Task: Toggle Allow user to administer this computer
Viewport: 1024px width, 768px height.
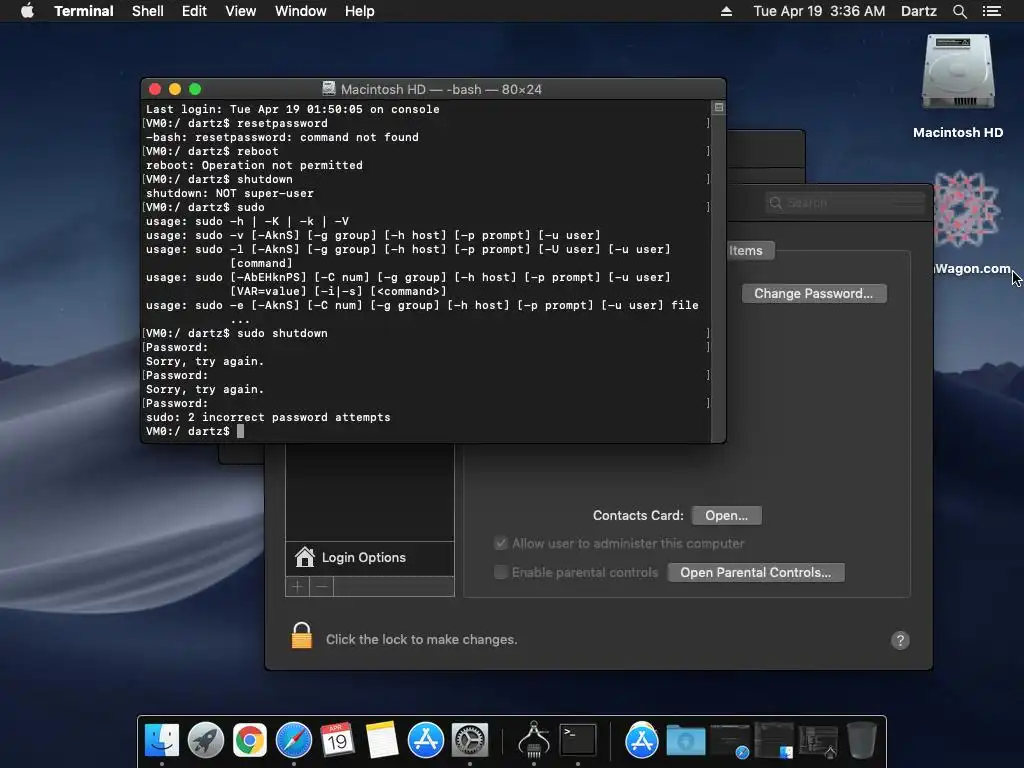Action: click(501, 543)
